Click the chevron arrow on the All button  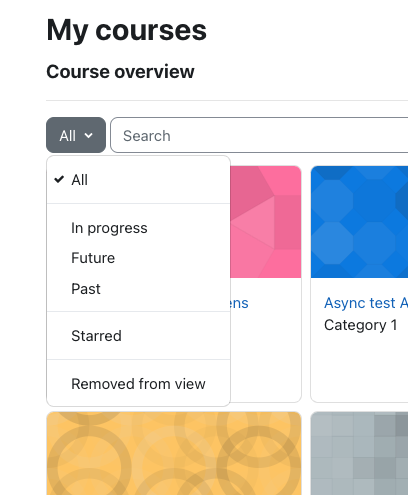tap(88, 135)
